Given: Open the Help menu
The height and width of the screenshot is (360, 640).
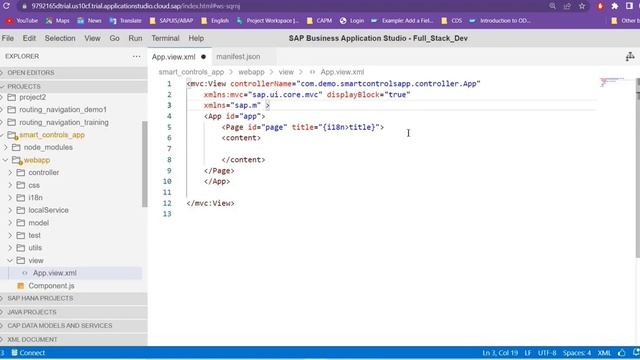Looking at the screenshot, I should tap(196, 38).
